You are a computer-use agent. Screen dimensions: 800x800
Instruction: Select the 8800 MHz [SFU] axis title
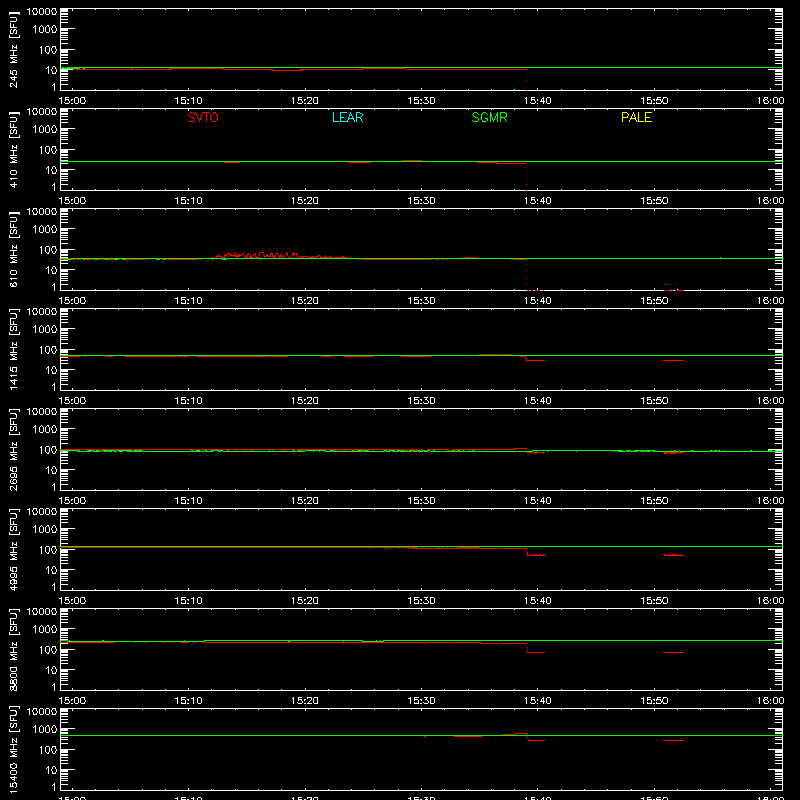coord(13,649)
